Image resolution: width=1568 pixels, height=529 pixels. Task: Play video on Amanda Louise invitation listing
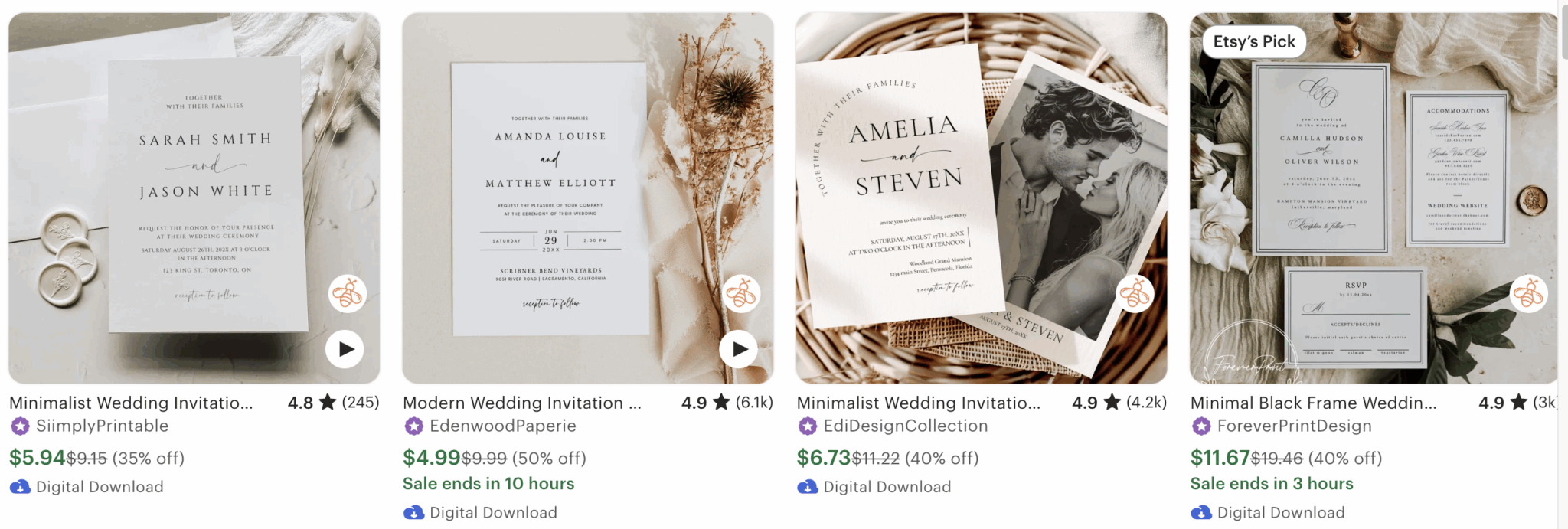[739, 349]
